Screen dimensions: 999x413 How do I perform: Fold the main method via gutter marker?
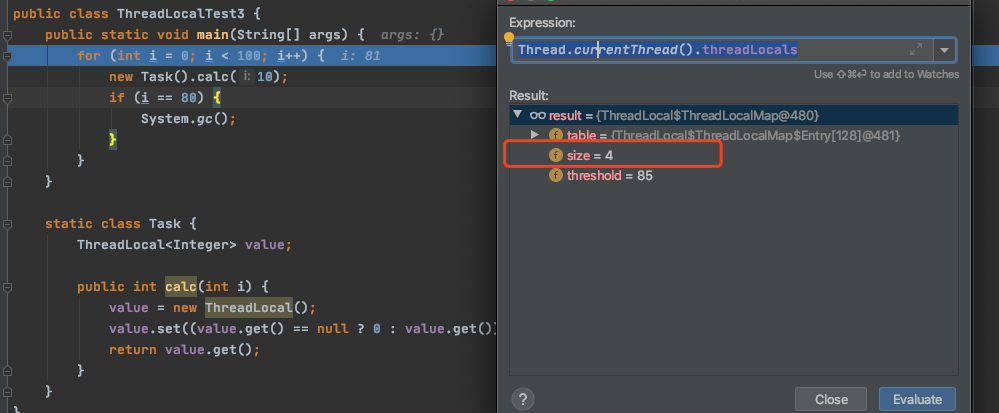coord(7,34)
